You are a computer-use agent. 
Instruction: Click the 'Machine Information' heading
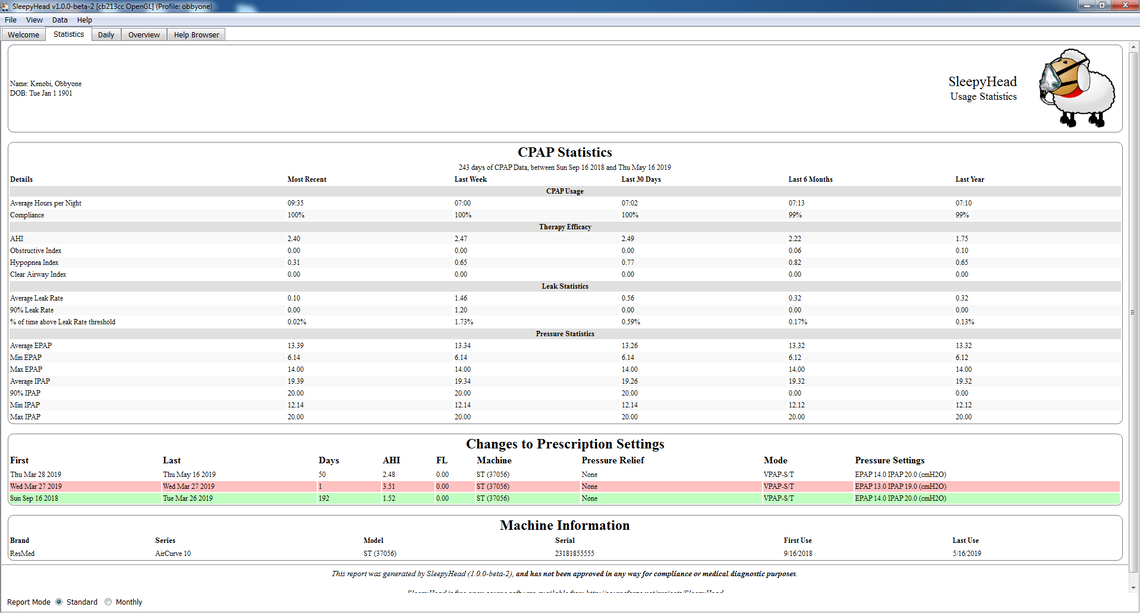565,526
